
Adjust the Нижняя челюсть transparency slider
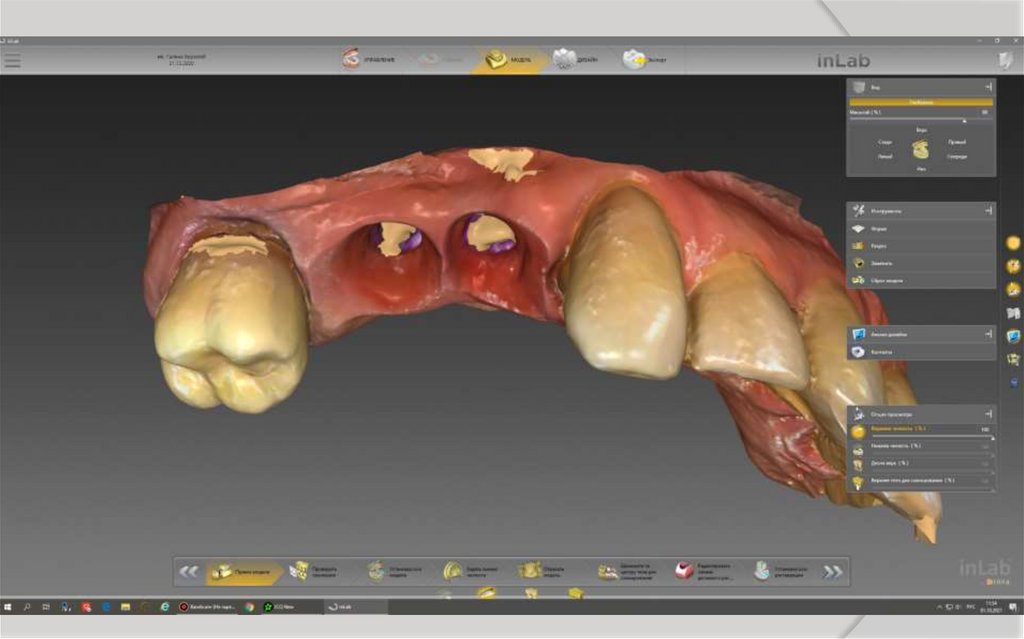click(x=931, y=454)
